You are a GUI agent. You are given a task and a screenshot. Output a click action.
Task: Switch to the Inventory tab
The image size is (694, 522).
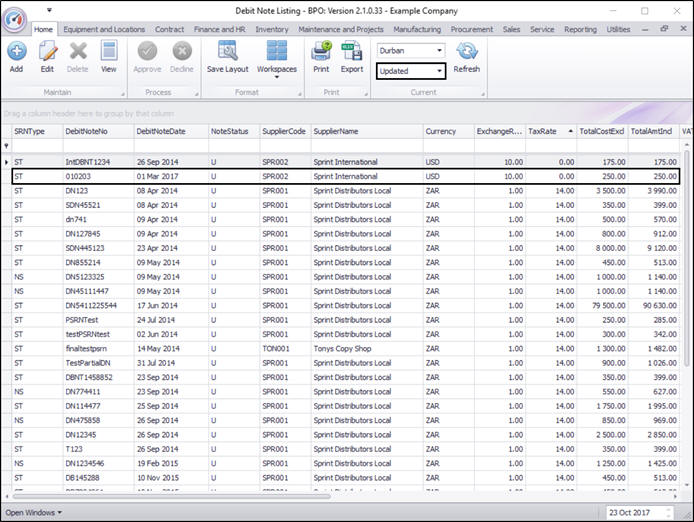(271, 30)
